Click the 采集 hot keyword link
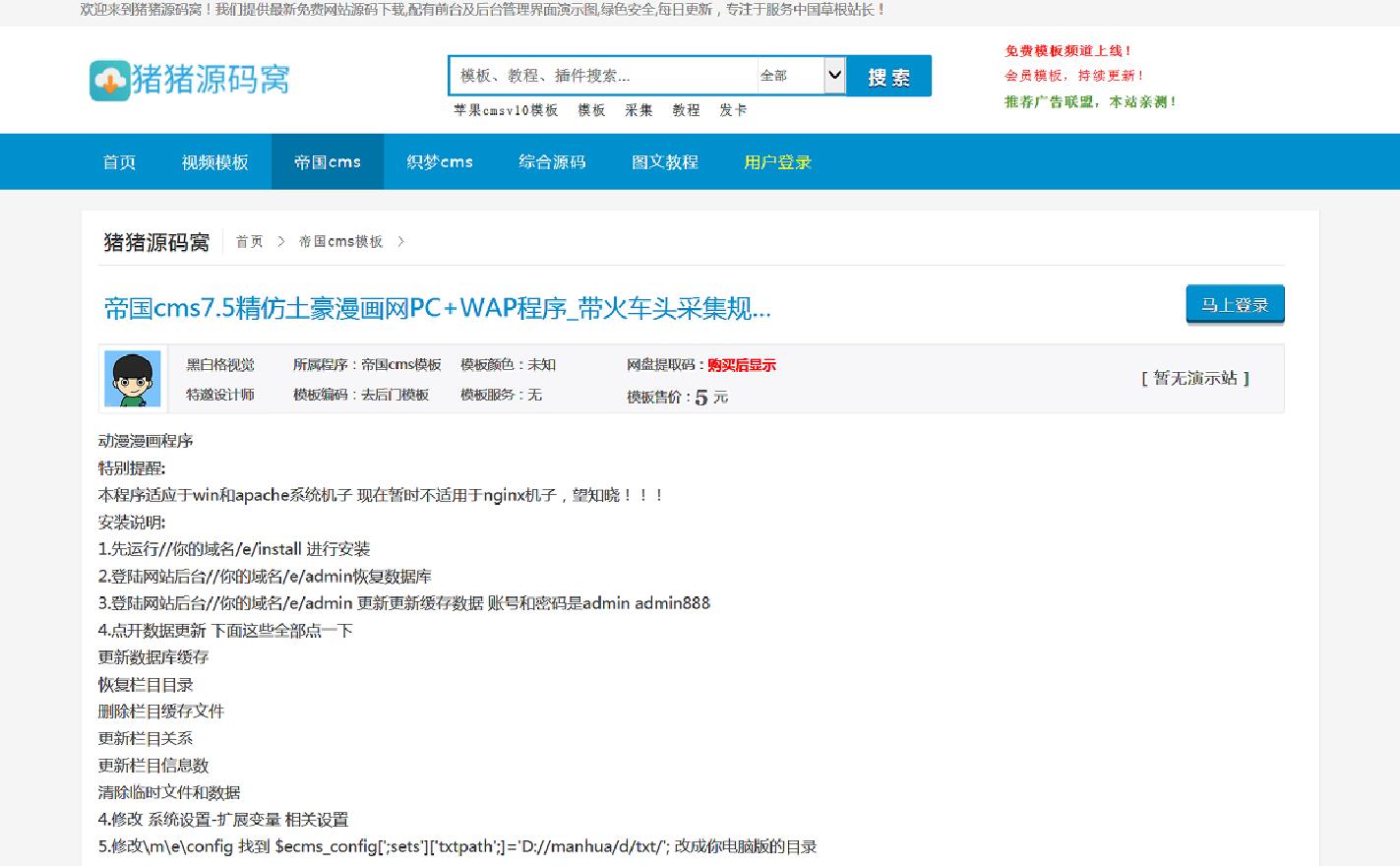The height and width of the screenshot is (866, 1400). tap(639, 110)
